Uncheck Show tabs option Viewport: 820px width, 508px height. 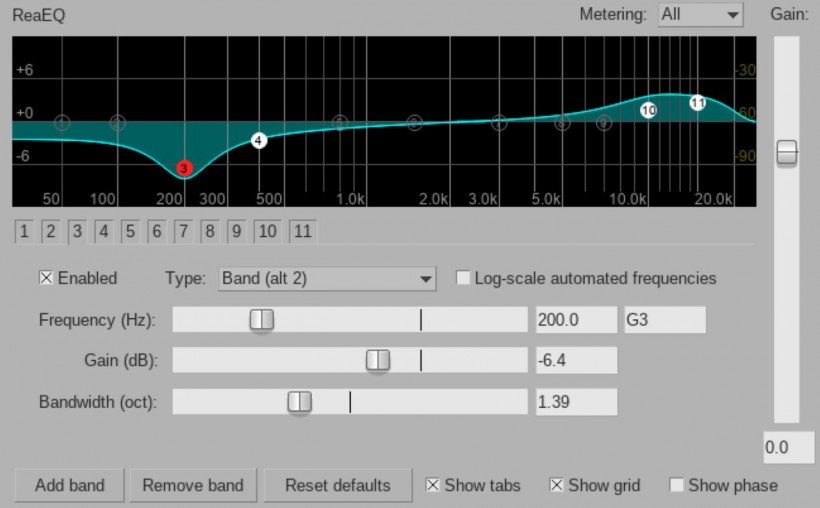(433, 485)
